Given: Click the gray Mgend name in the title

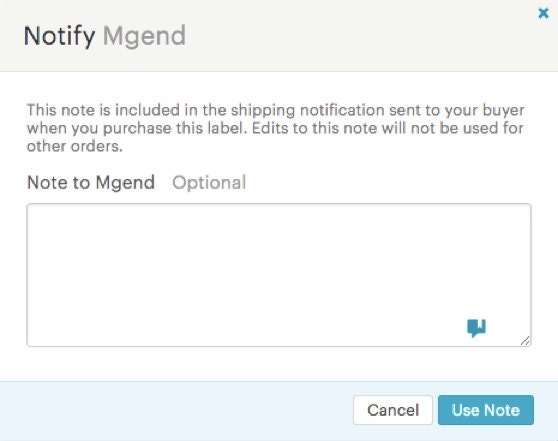Looking at the screenshot, I should 144,36.
